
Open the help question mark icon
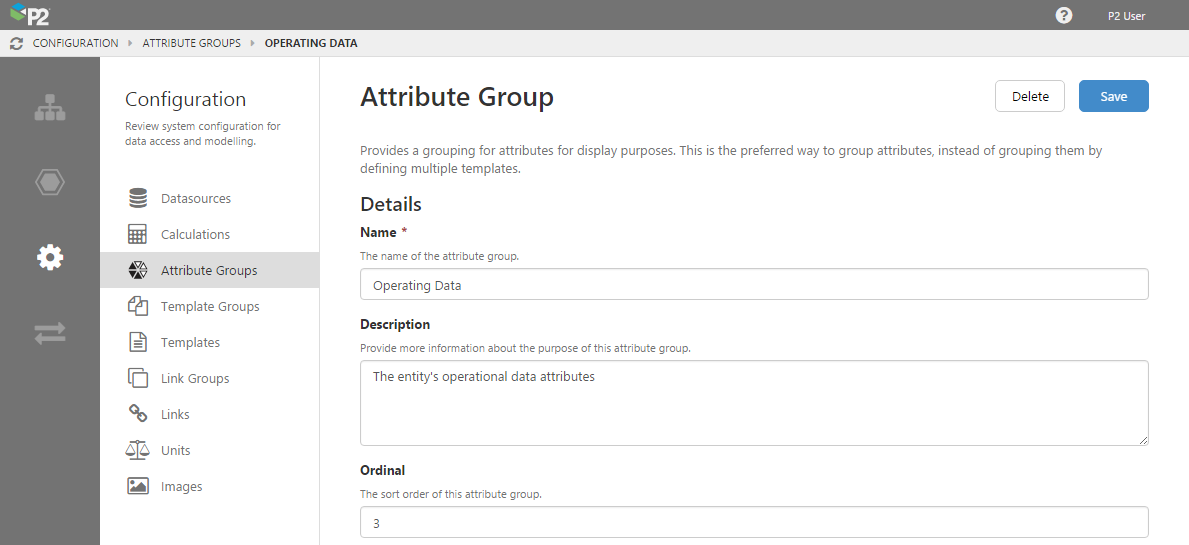coord(1064,15)
